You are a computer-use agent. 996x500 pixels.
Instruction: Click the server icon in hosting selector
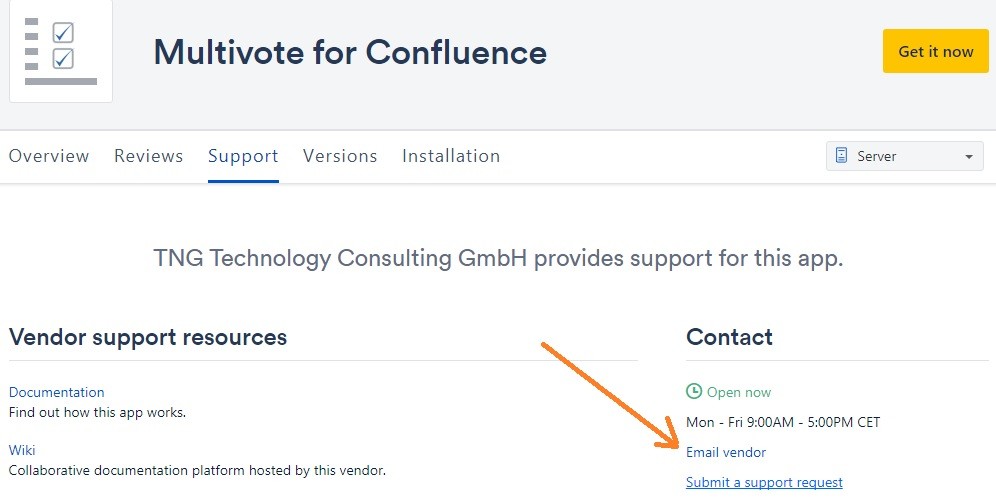(842, 156)
